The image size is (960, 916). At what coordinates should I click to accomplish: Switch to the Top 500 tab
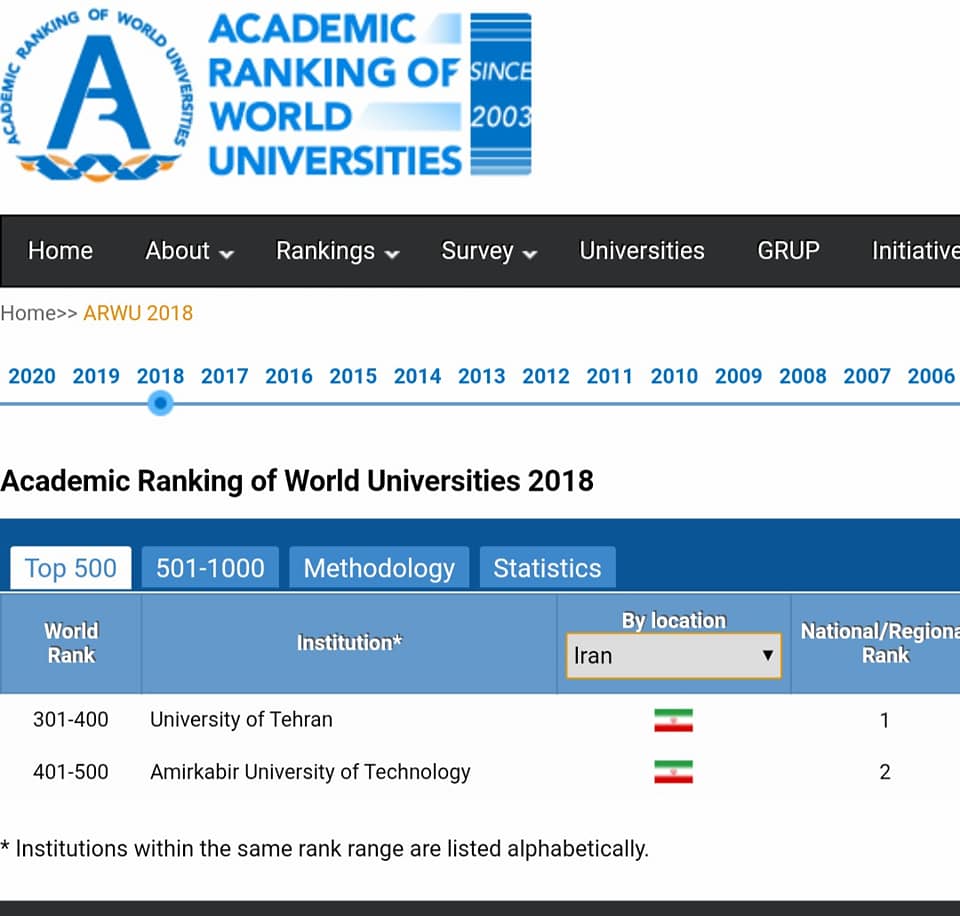71,568
